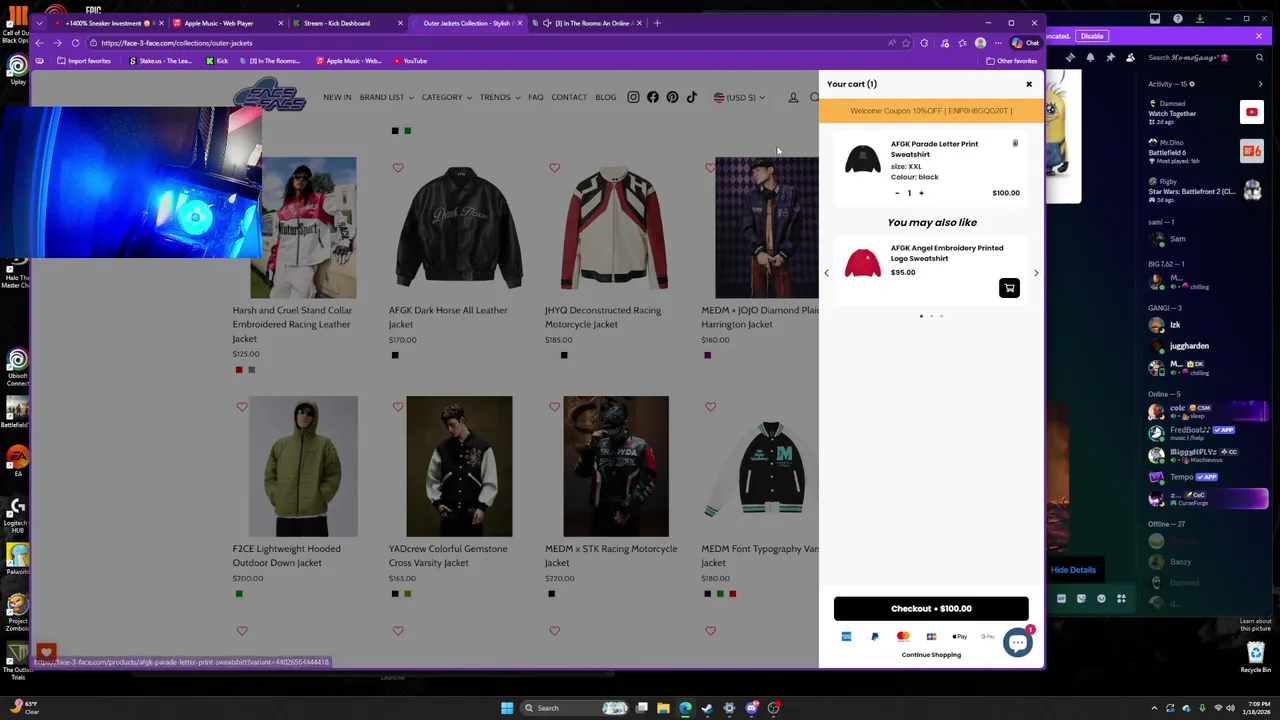
Task: Show previous suggested product in cart carousel
Action: coord(826,273)
